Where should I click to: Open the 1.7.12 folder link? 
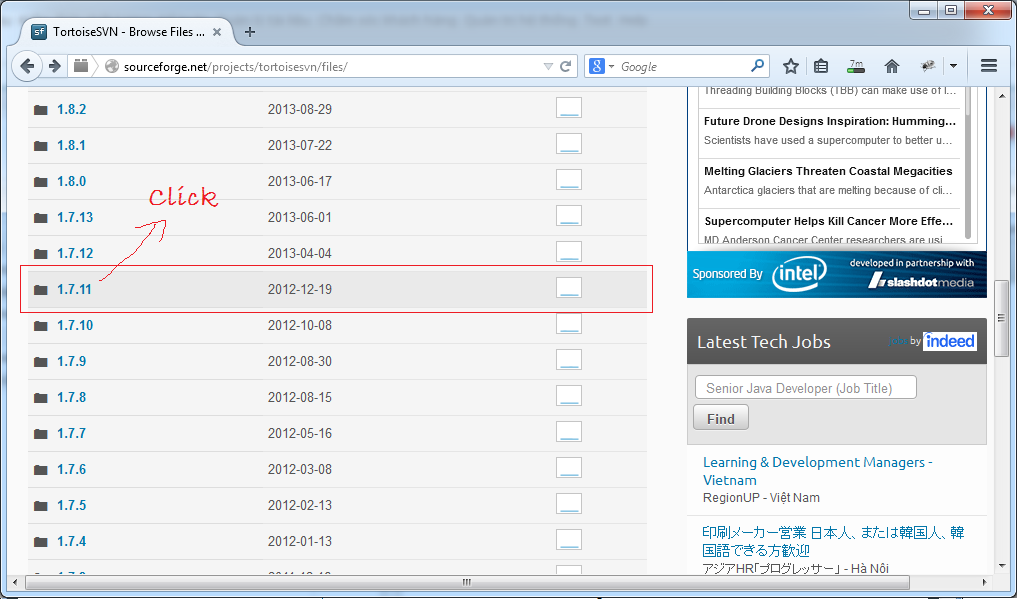click(75, 253)
